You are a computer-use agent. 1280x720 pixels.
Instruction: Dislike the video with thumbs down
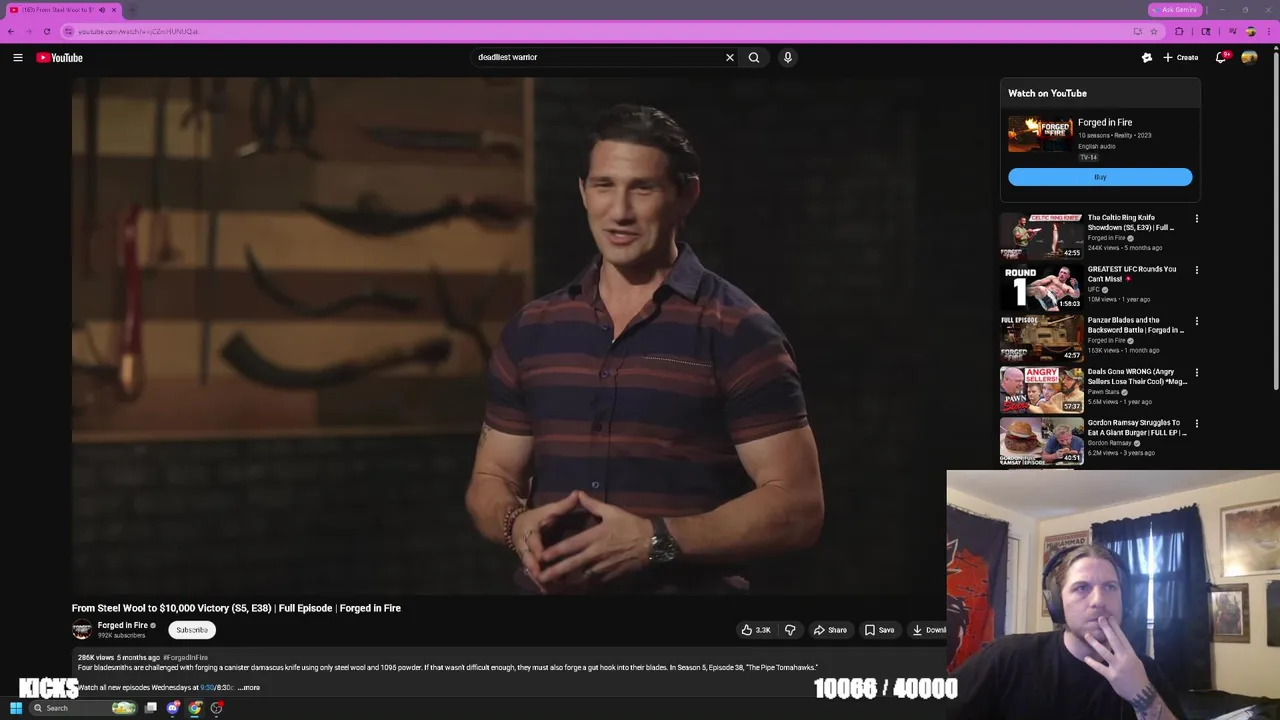pyautogui.click(x=790, y=630)
